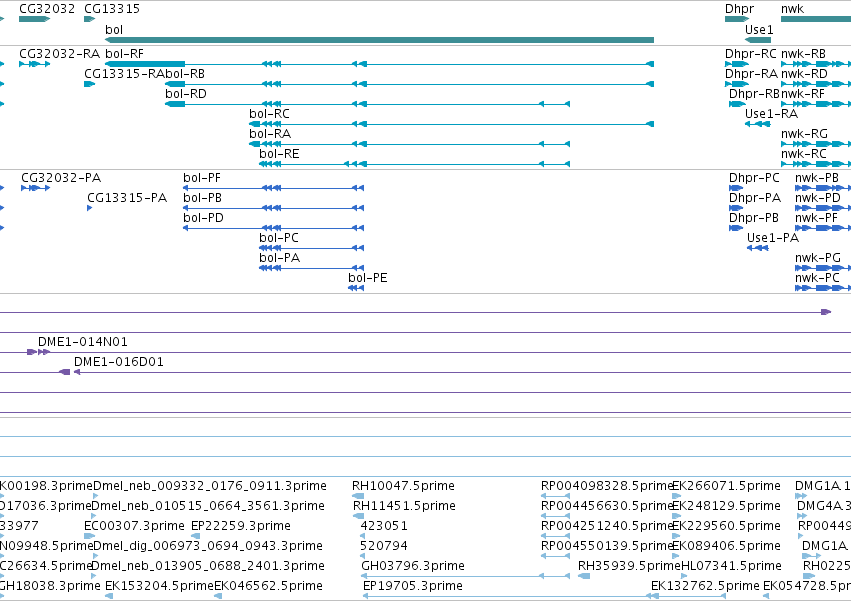Screen dimensions: 851x601
Task: Select the DME1-014N01 feature label
Action: pyautogui.click(x=82, y=341)
